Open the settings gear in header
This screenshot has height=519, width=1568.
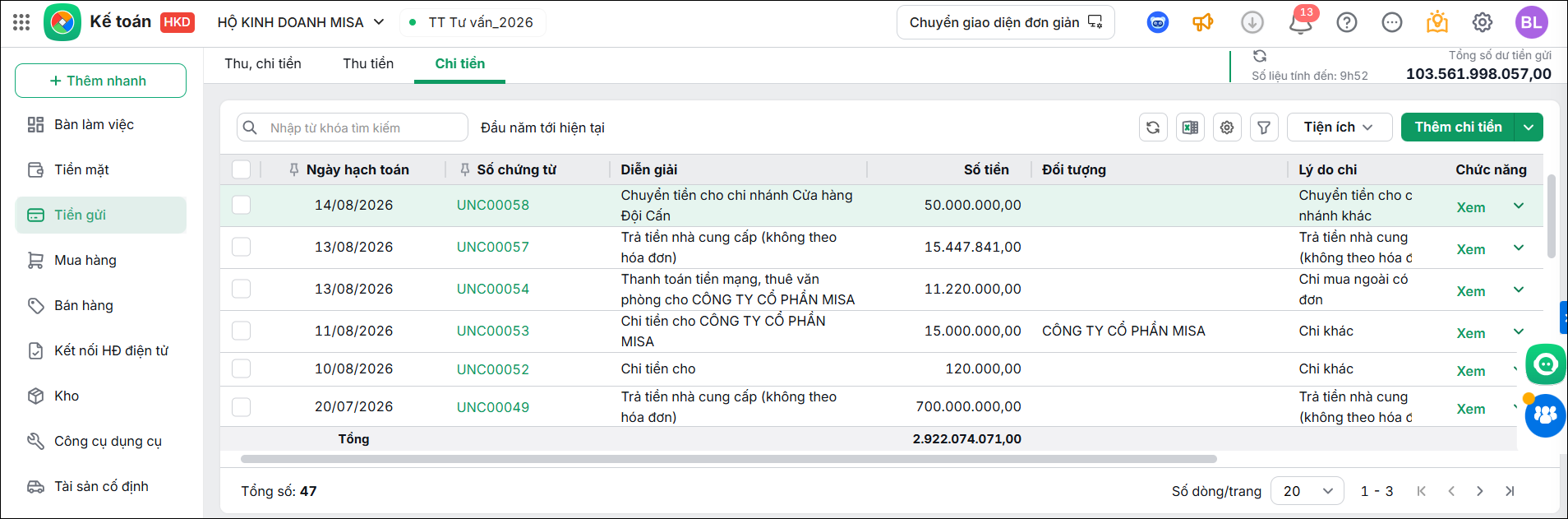[1483, 22]
